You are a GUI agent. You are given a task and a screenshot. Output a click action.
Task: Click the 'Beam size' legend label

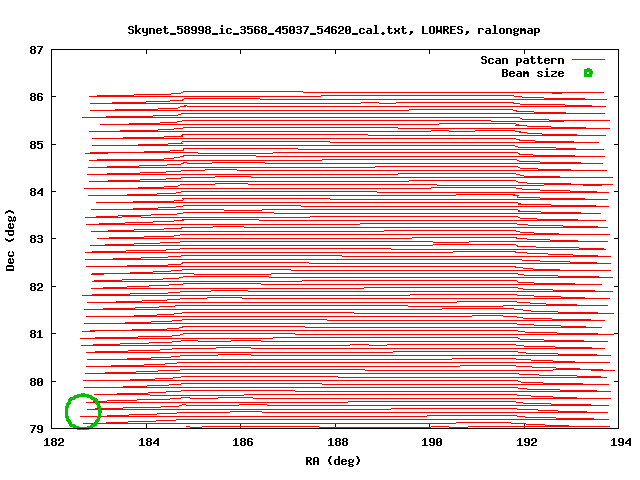(533, 73)
